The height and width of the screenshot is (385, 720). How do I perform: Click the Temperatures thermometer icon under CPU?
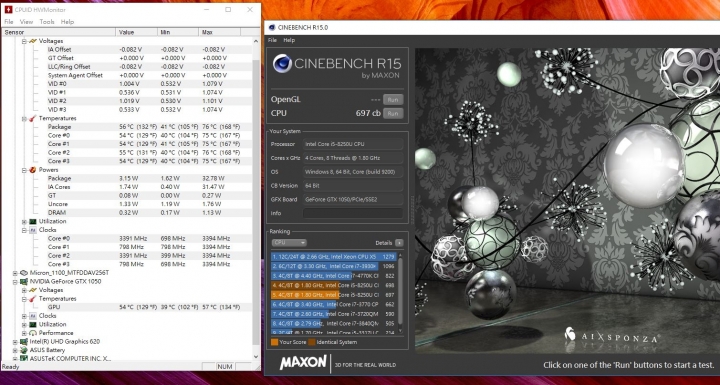(33, 119)
